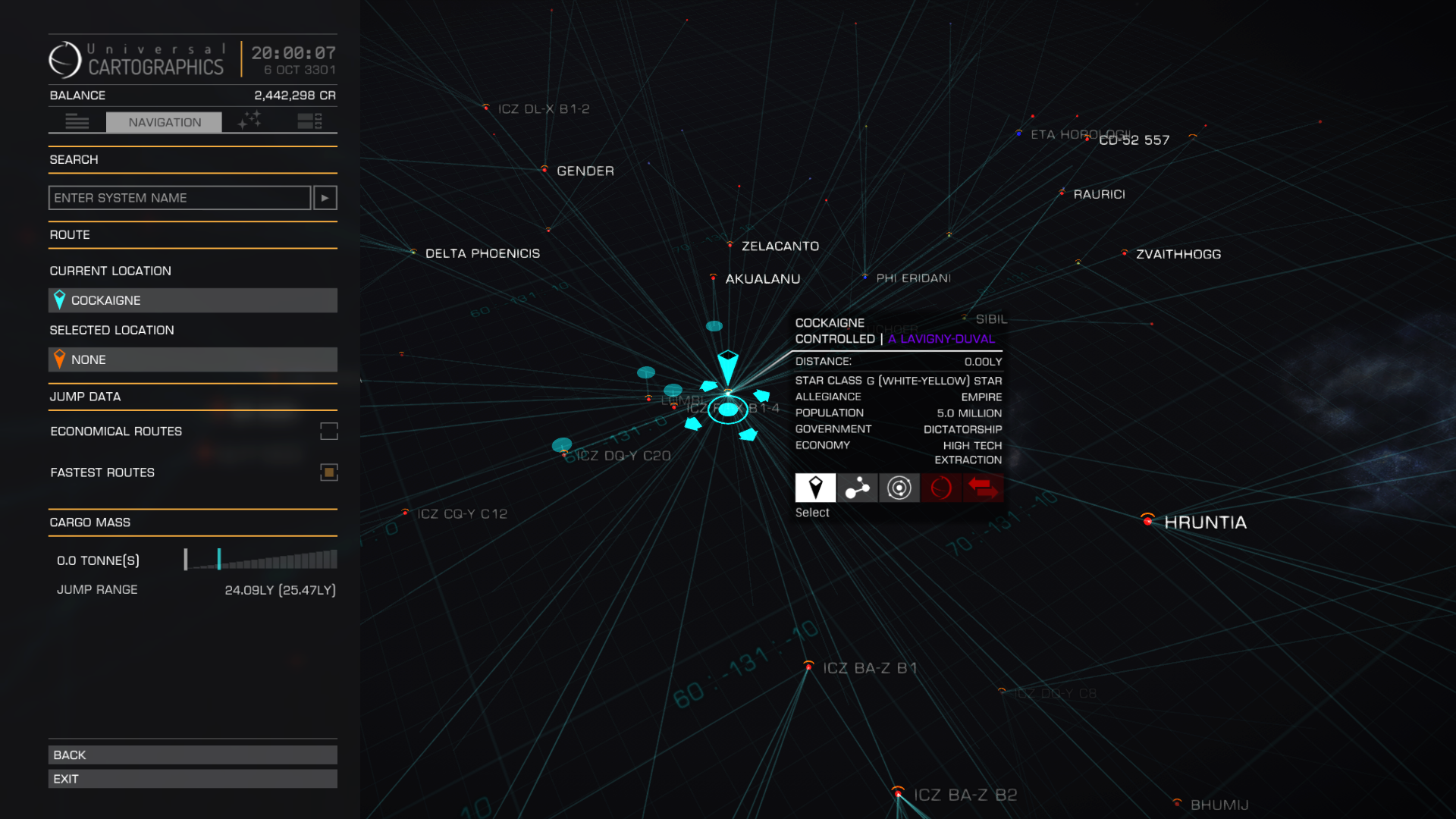Click the jump range 24.09LY value
The width and height of the screenshot is (1456, 819).
tap(249, 590)
